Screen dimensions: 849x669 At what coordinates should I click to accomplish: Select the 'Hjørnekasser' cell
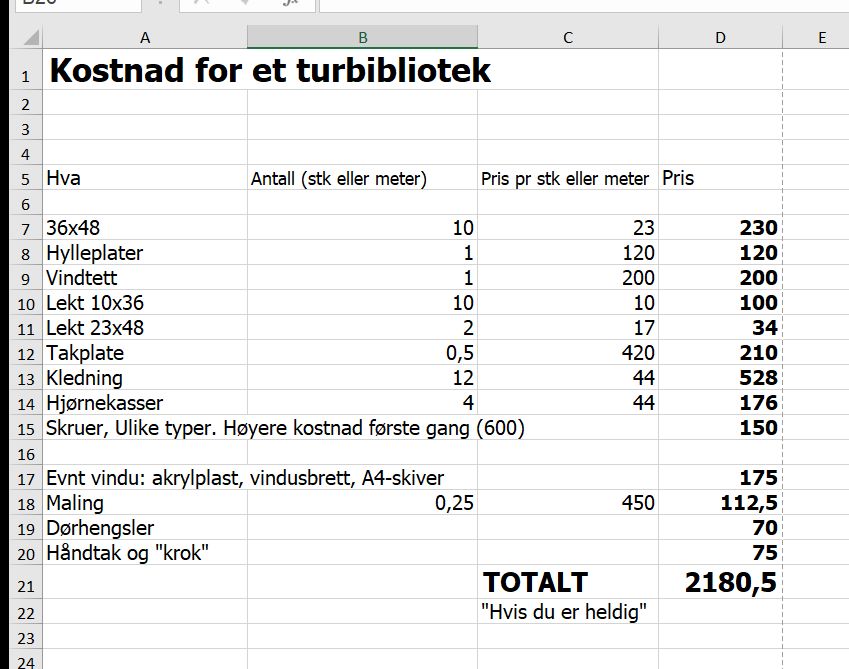[145, 403]
